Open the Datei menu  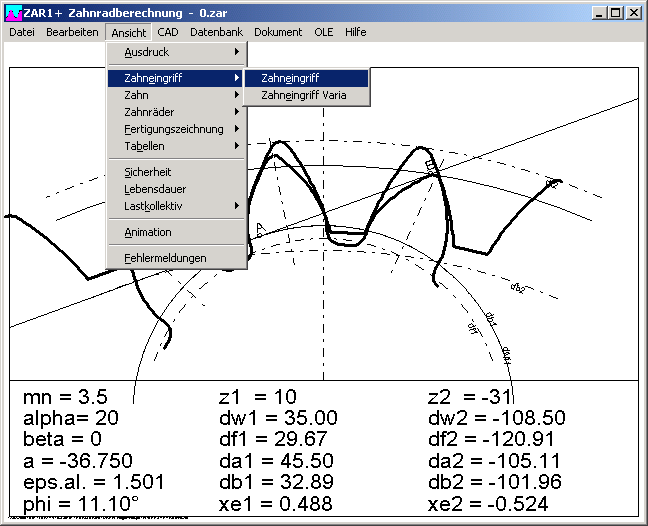tap(21, 32)
